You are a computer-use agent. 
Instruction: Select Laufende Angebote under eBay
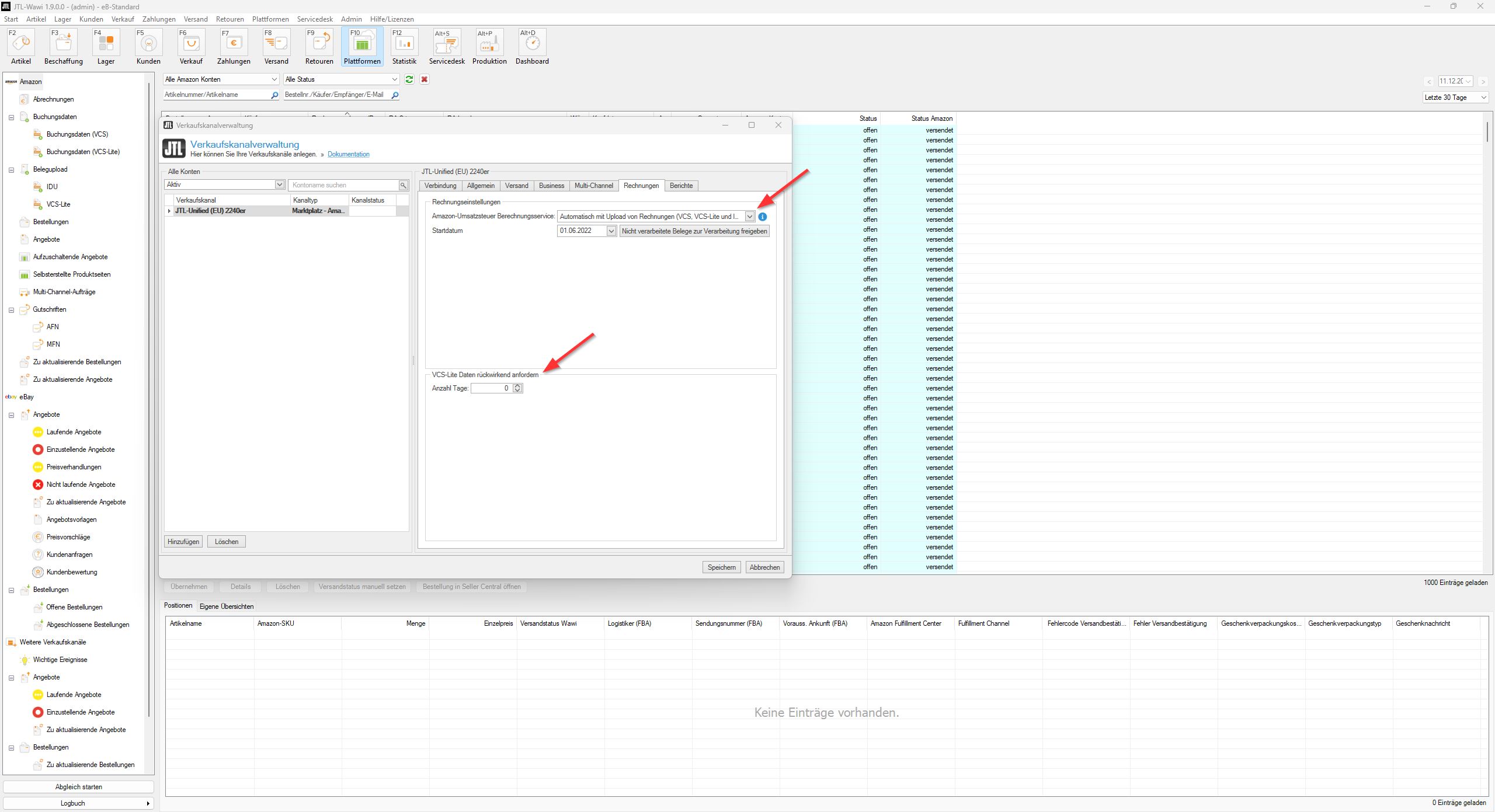[x=74, y=432]
